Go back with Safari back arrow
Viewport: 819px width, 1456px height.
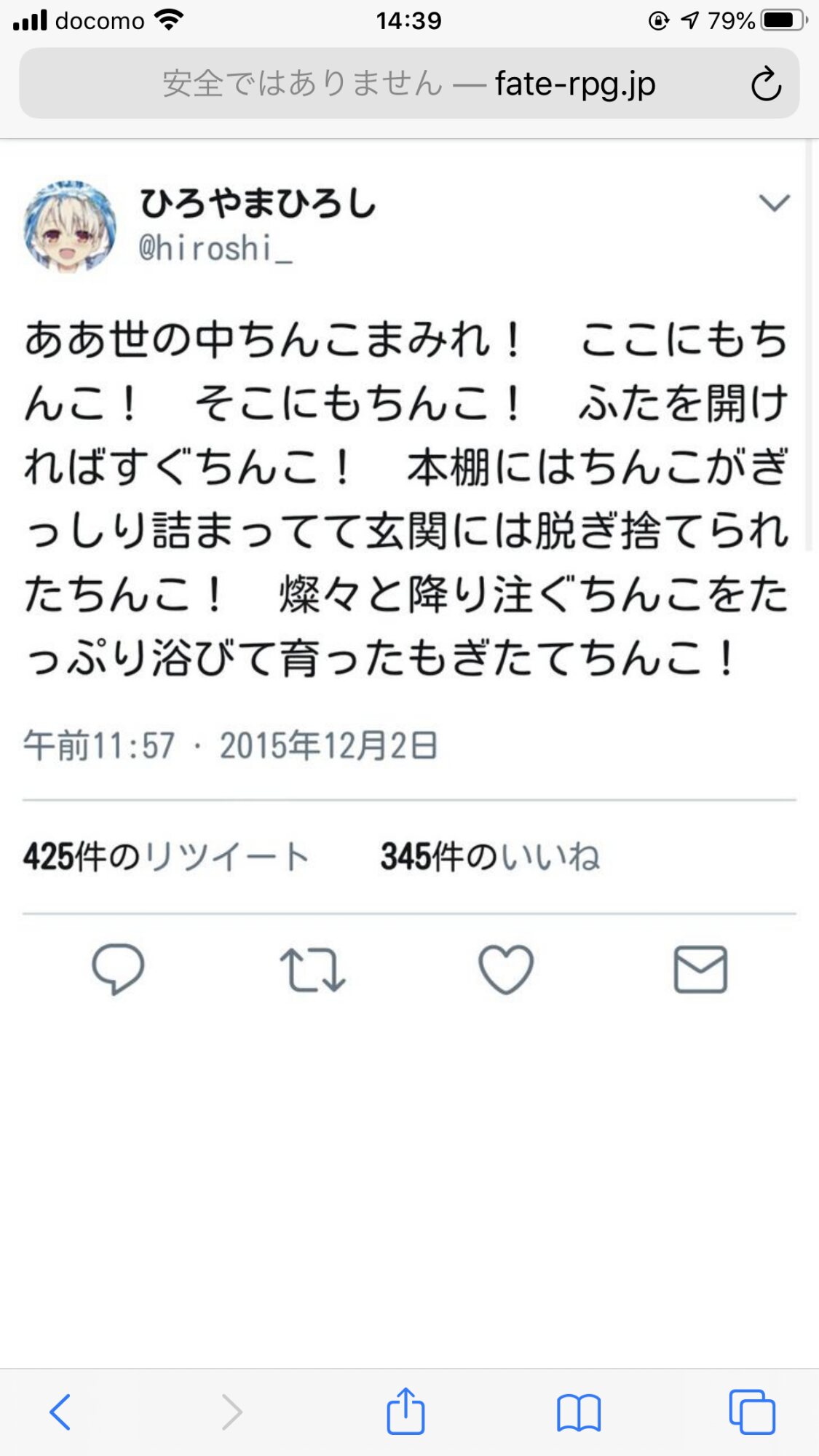[x=60, y=1412]
